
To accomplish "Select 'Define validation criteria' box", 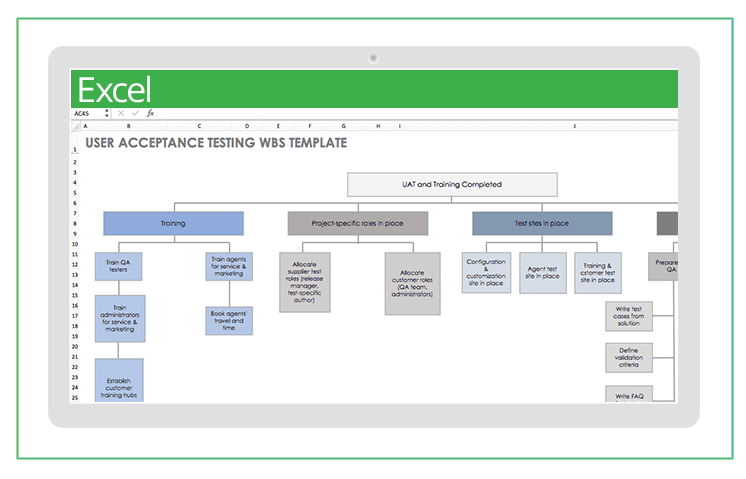I will coord(629,357).
